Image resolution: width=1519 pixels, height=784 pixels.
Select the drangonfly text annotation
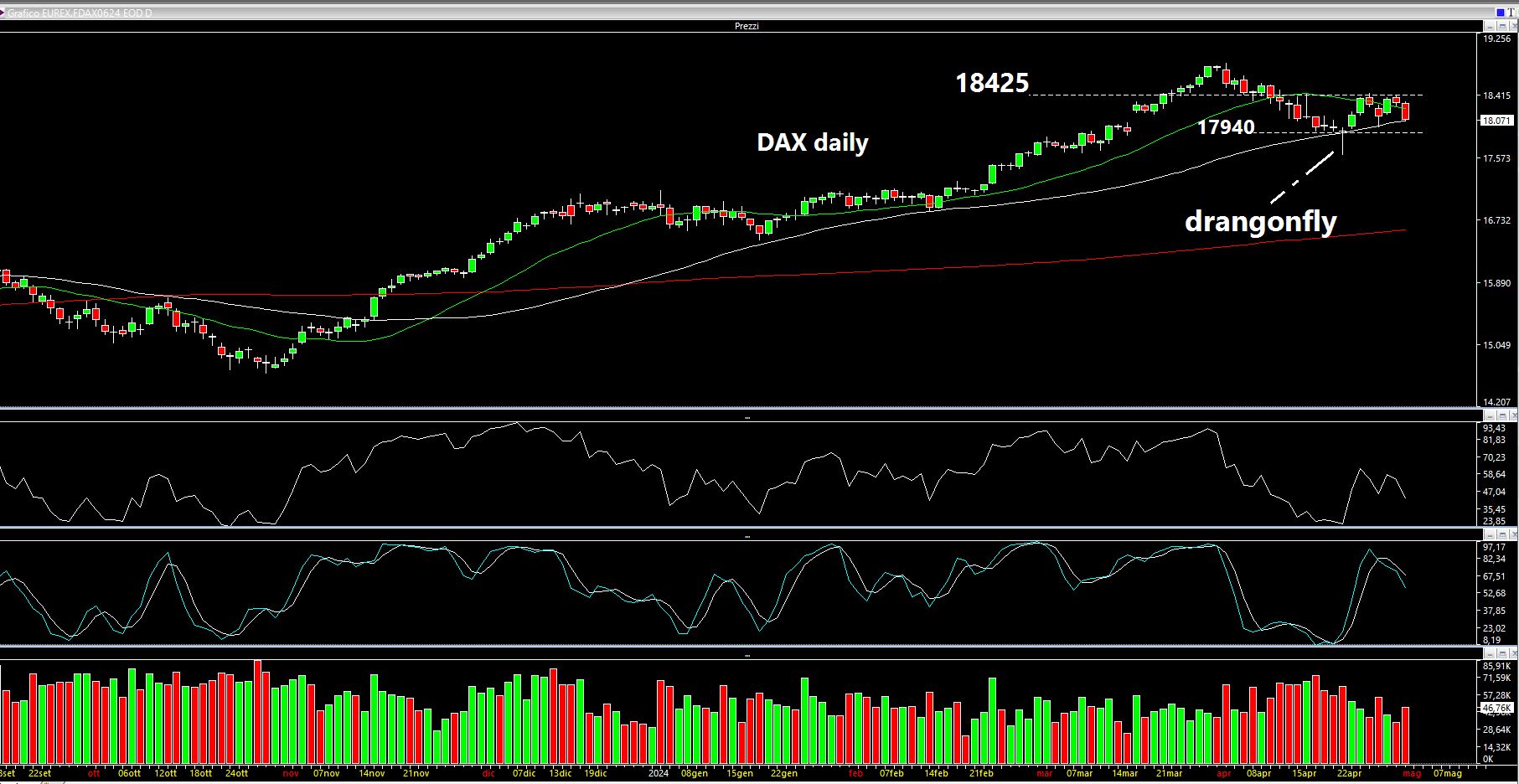pos(1260,222)
